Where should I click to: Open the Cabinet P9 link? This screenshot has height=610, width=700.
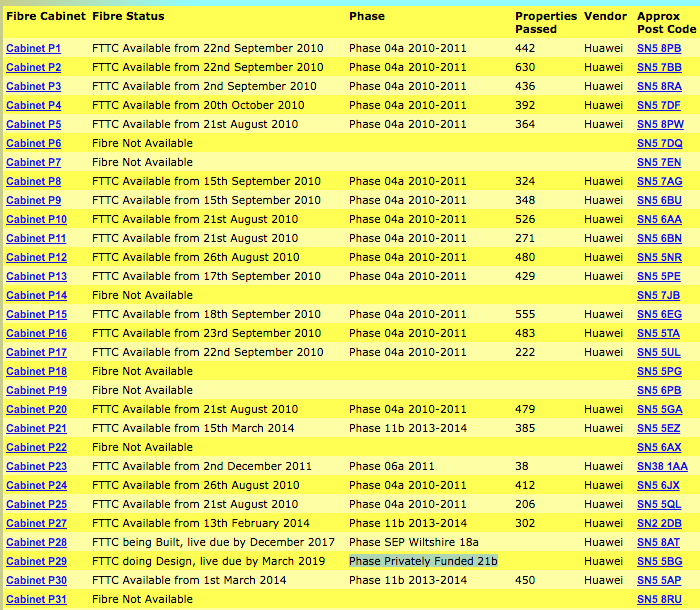33,200
